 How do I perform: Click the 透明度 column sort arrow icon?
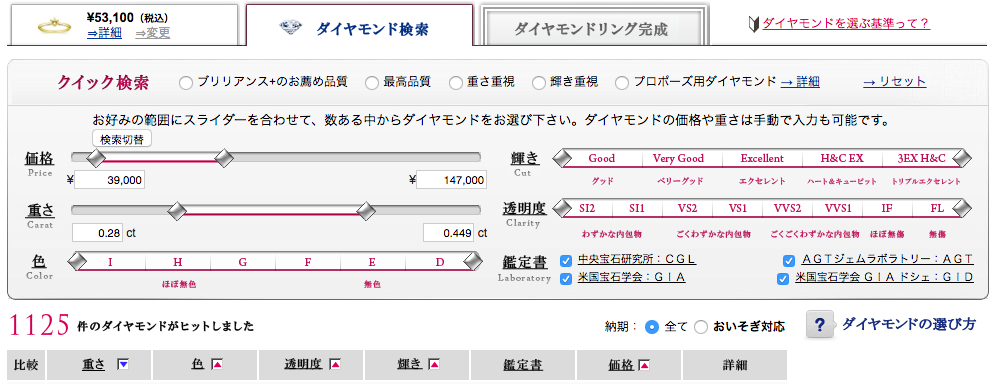tap(335, 364)
